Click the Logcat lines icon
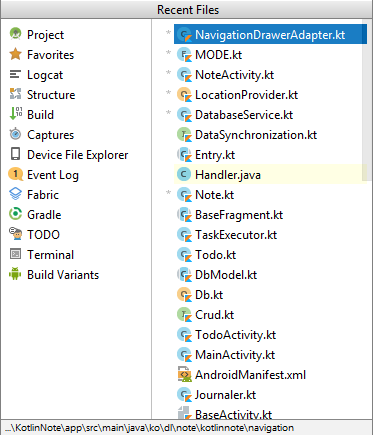 [x=15, y=74]
